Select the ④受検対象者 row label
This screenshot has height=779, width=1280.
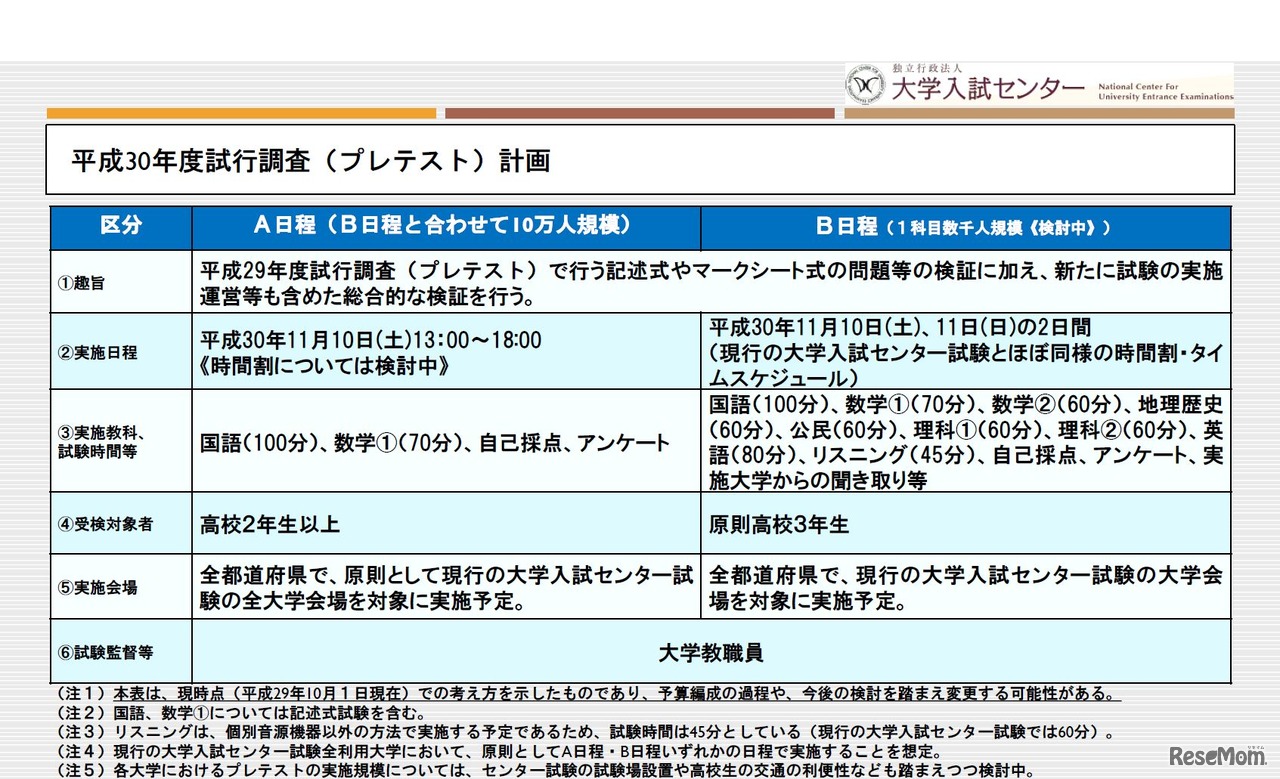coord(104,523)
